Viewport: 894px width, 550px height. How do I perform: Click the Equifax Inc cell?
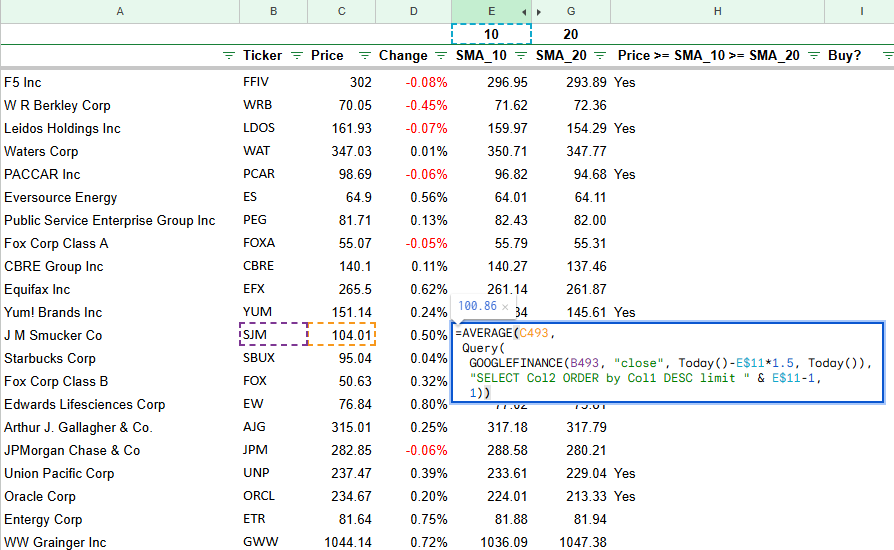click(x=120, y=290)
